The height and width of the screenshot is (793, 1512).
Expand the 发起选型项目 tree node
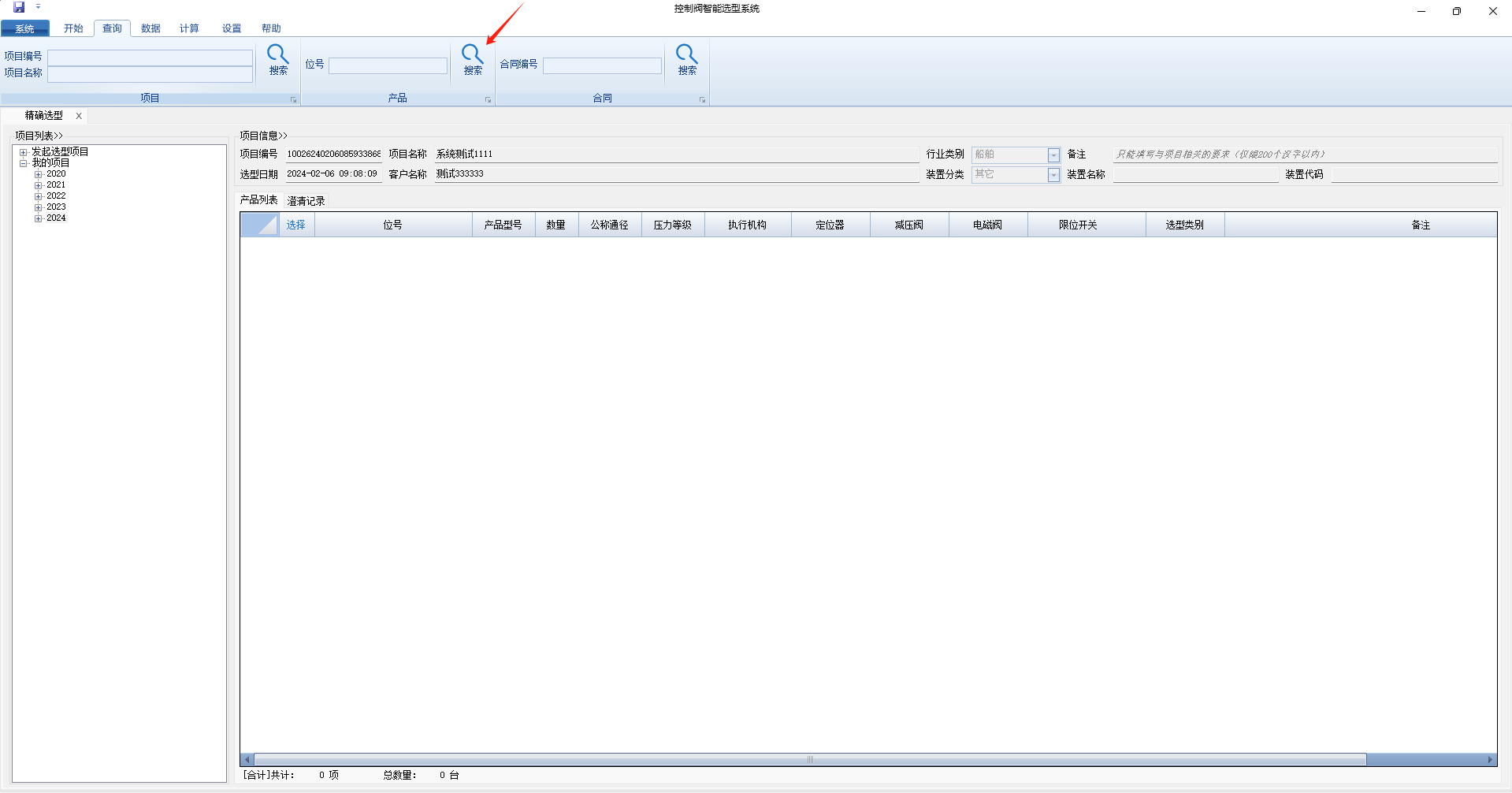24,152
